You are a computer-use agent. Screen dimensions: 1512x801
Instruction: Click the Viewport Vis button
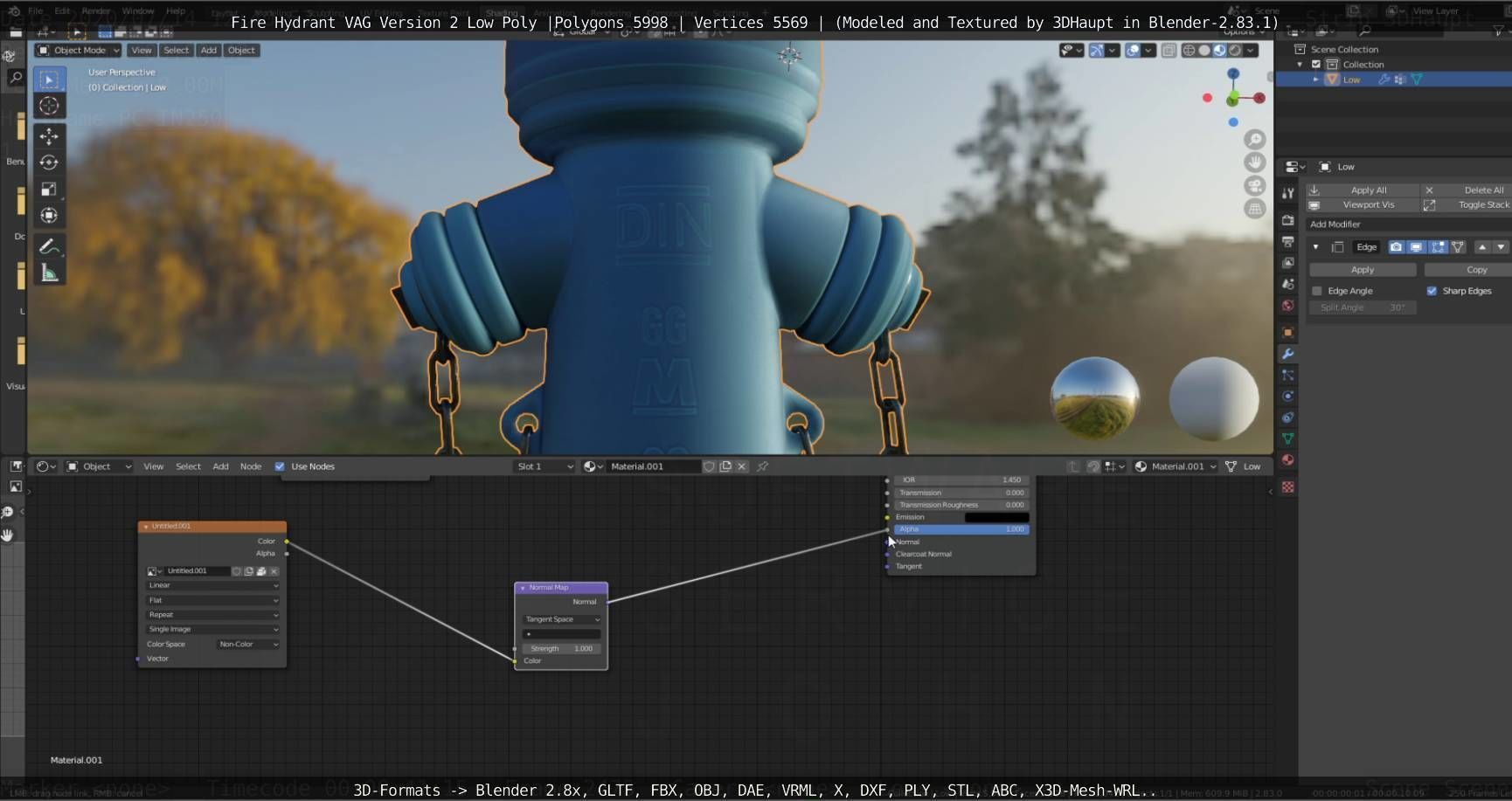tap(1363, 205)
